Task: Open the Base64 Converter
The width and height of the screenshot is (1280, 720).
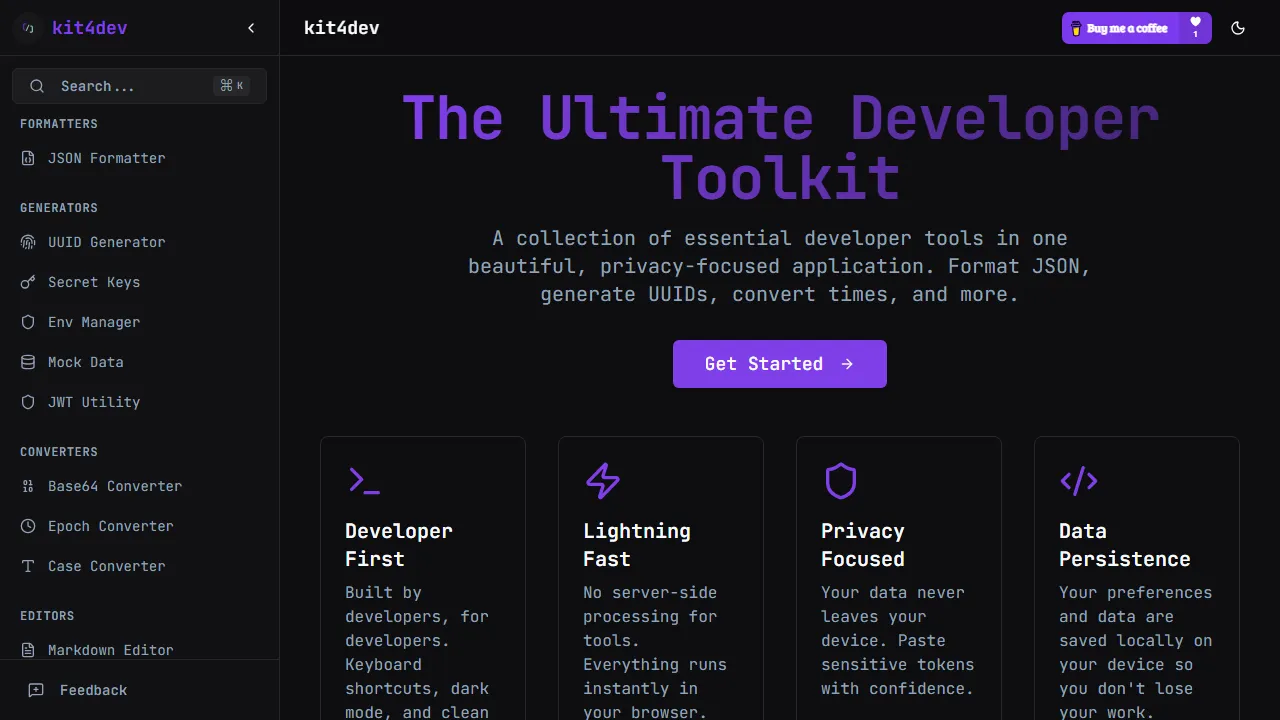Action: click(x=114, y=486)
